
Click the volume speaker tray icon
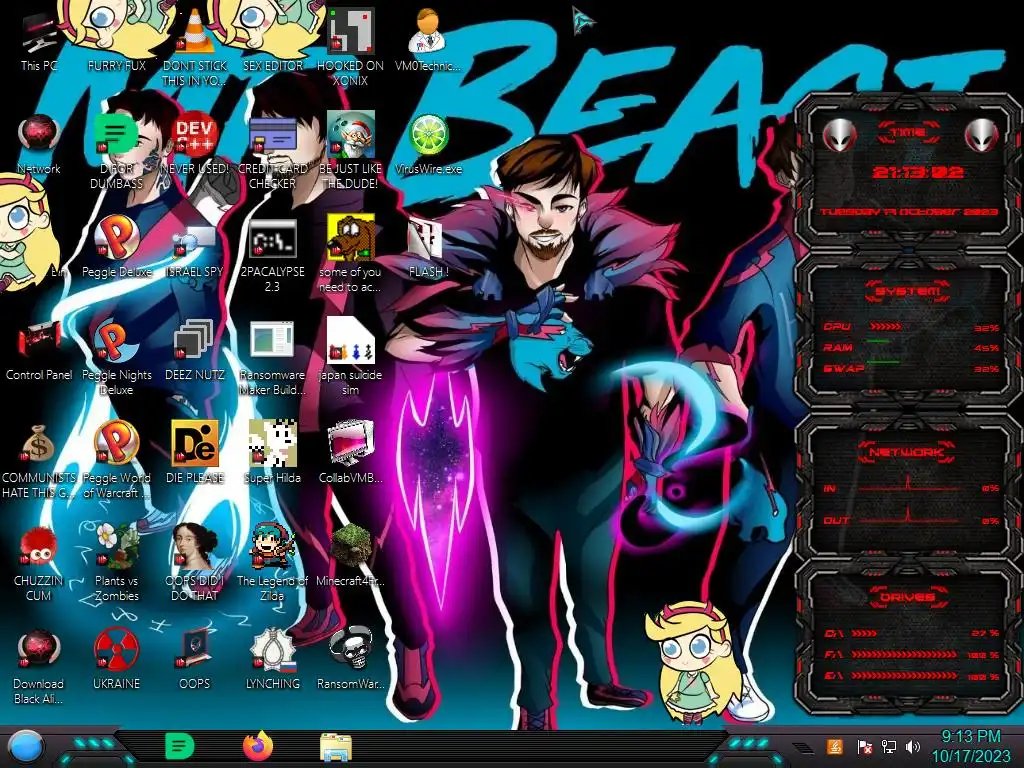(x=913, y=746)
